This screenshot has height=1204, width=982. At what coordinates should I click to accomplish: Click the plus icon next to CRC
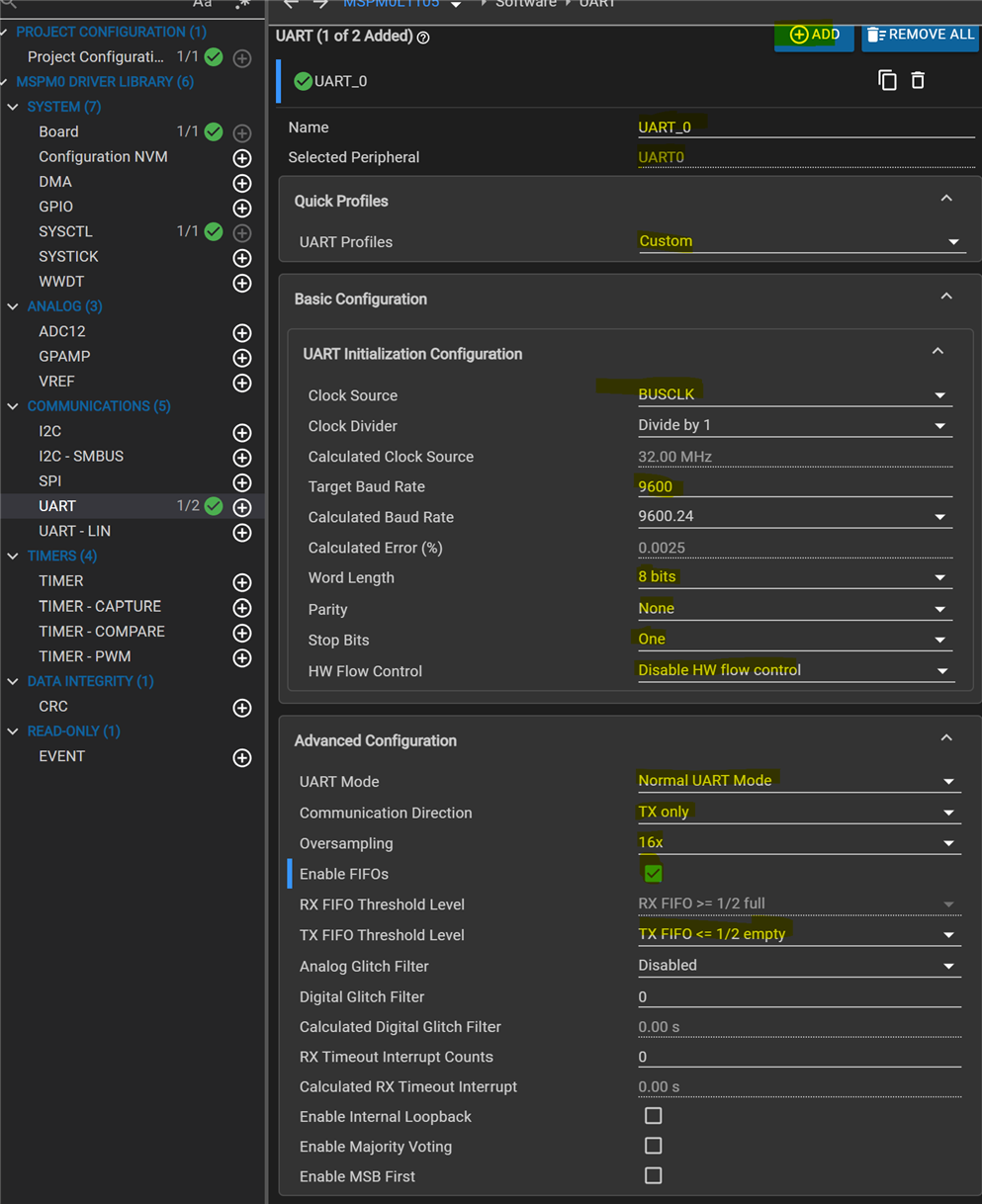[x=241, y=708]
